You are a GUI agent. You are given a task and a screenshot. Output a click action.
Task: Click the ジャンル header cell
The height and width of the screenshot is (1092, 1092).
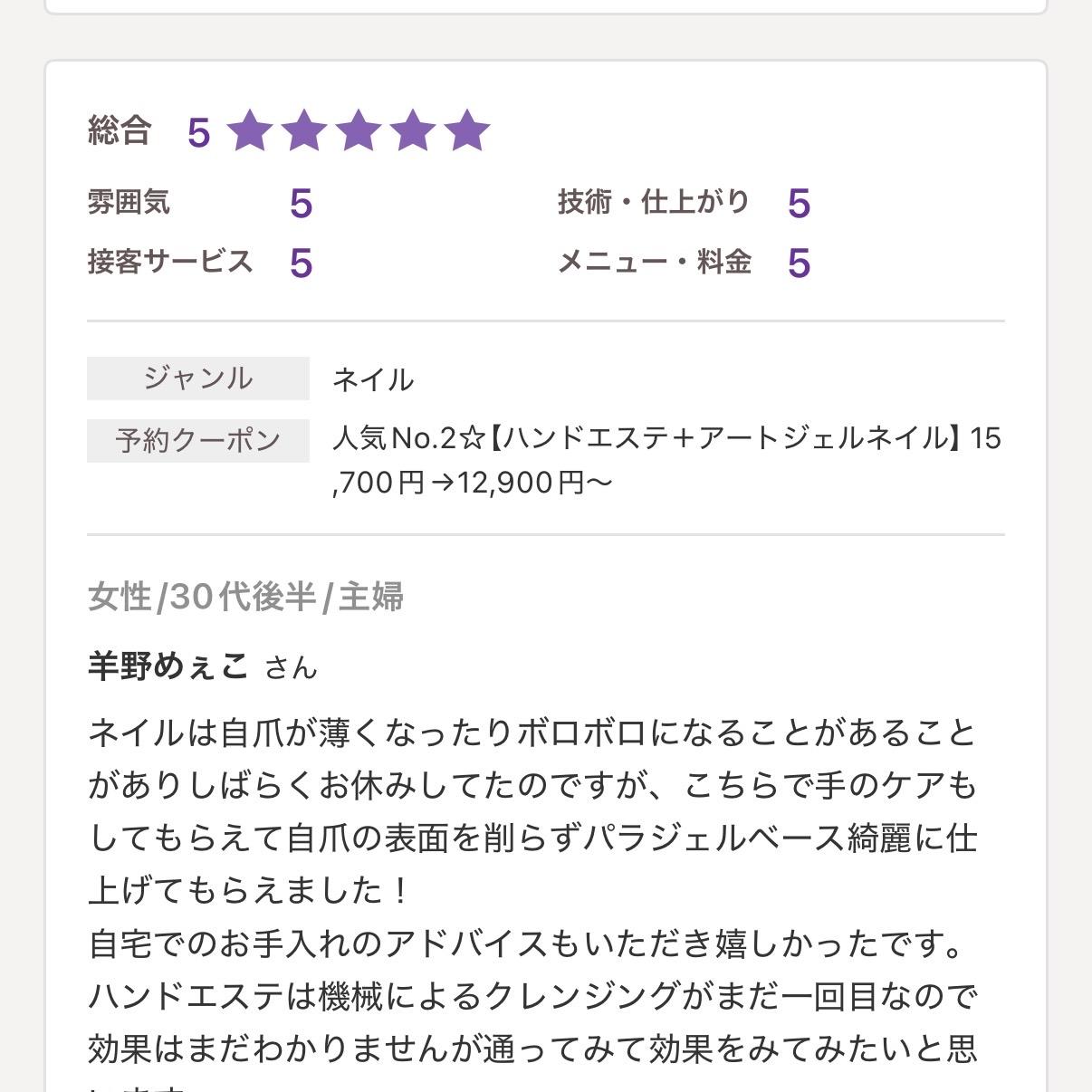point(198,378)
